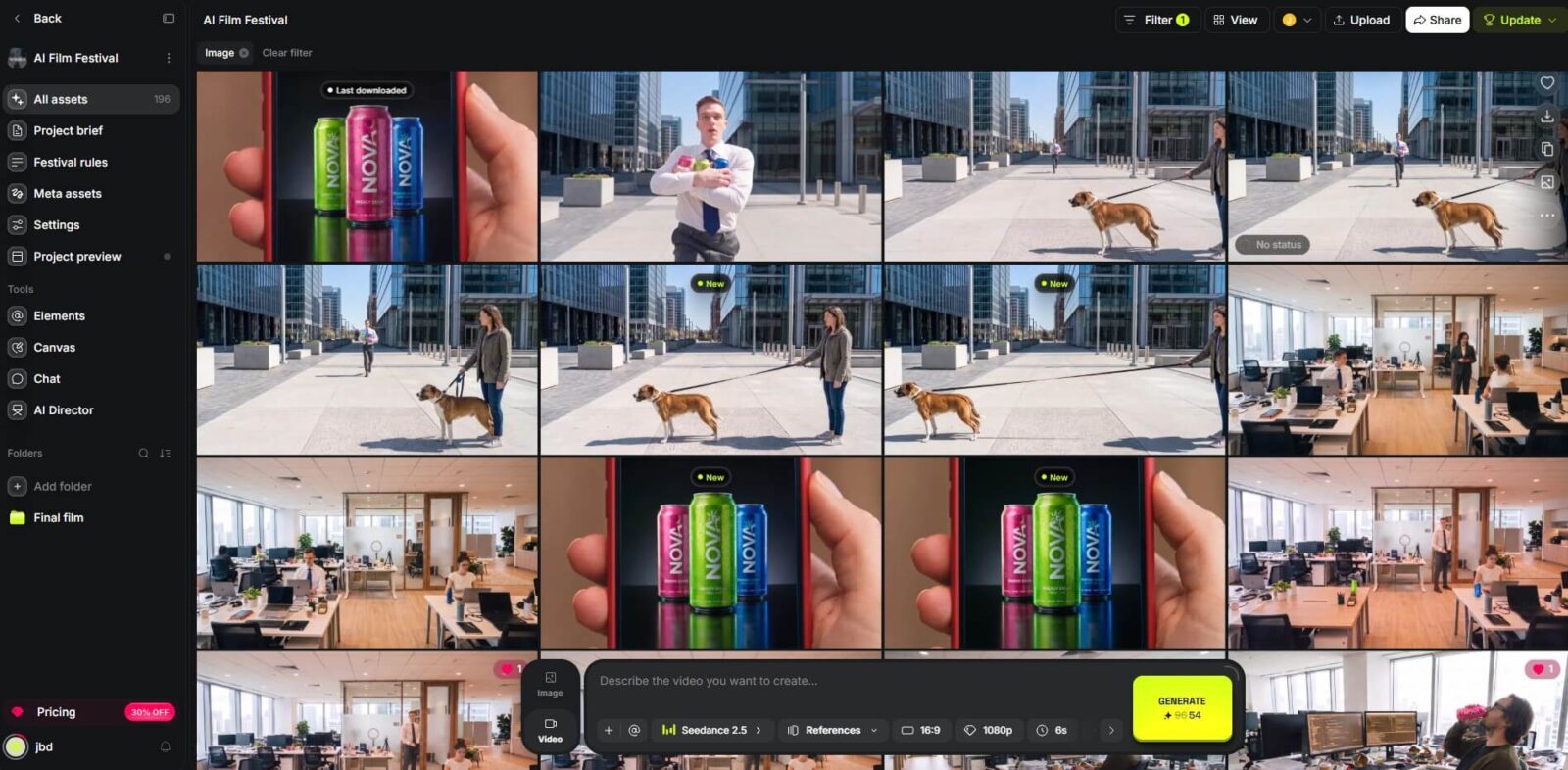The image size is (1568, 770).
Task: Click the Project preview layout icon
Action: click(17, 256)
